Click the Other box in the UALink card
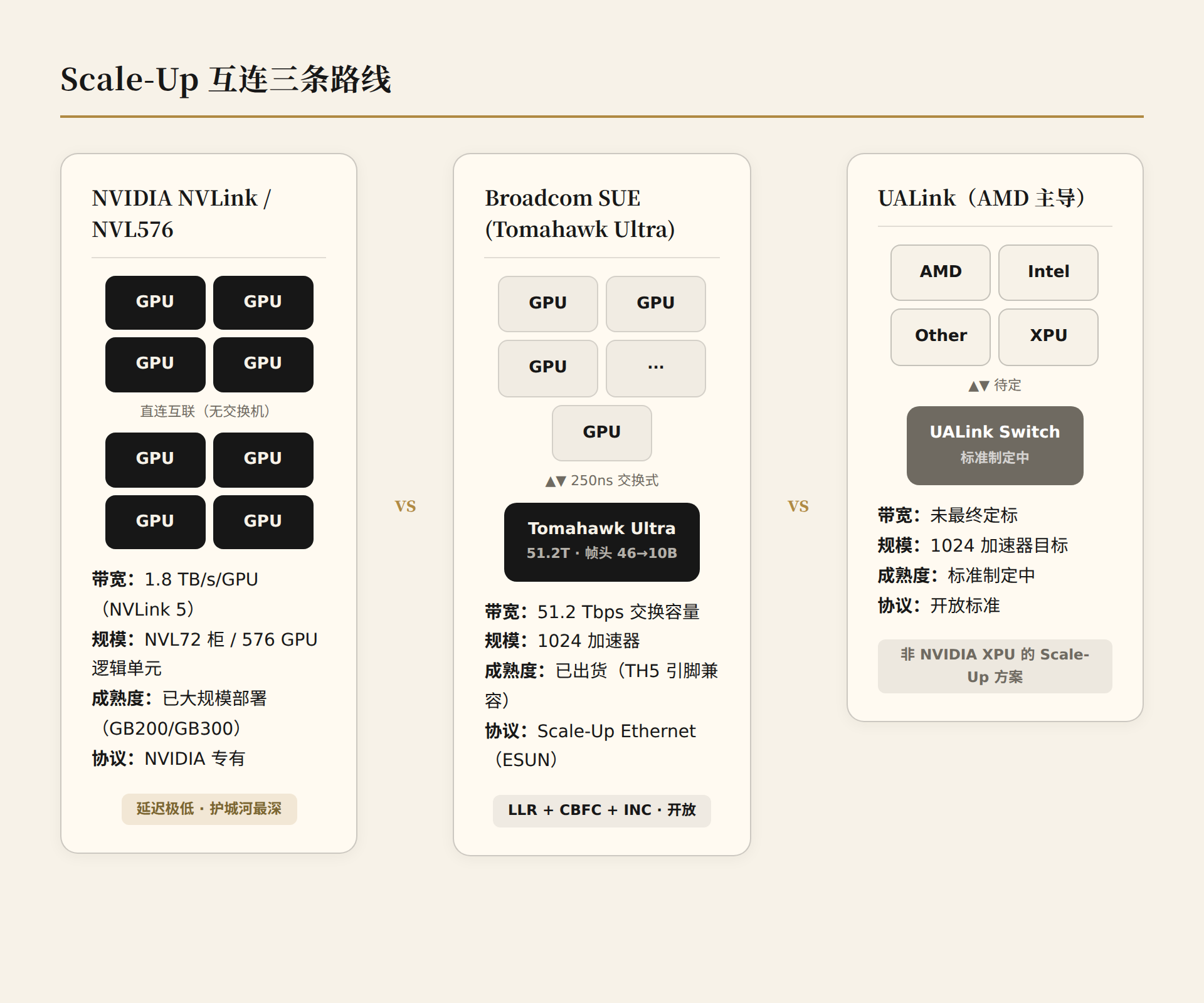Viewport: 1204px width, 1003px height. coord(941,336)
